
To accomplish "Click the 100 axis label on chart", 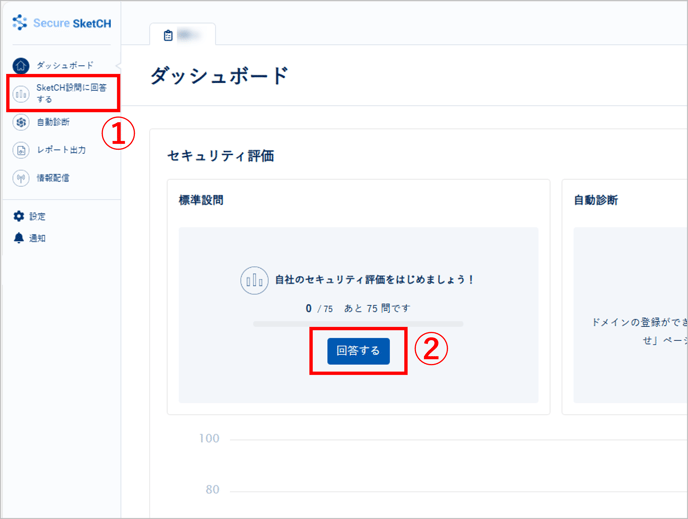I will pyautogui.click(x=209, y=438).
